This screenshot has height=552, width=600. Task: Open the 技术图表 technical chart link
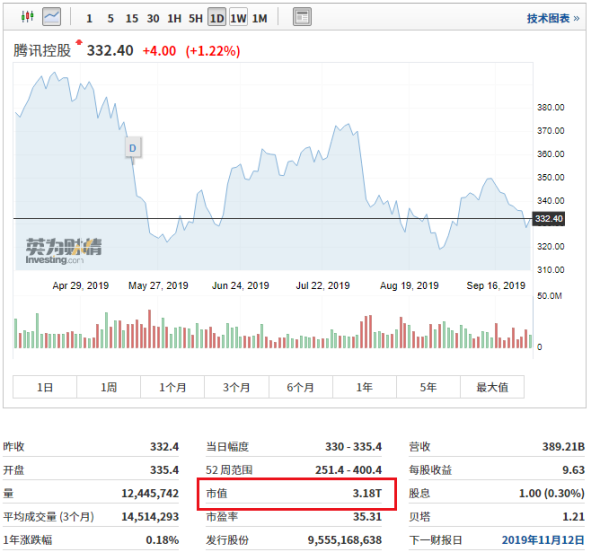tap(553, 18)
